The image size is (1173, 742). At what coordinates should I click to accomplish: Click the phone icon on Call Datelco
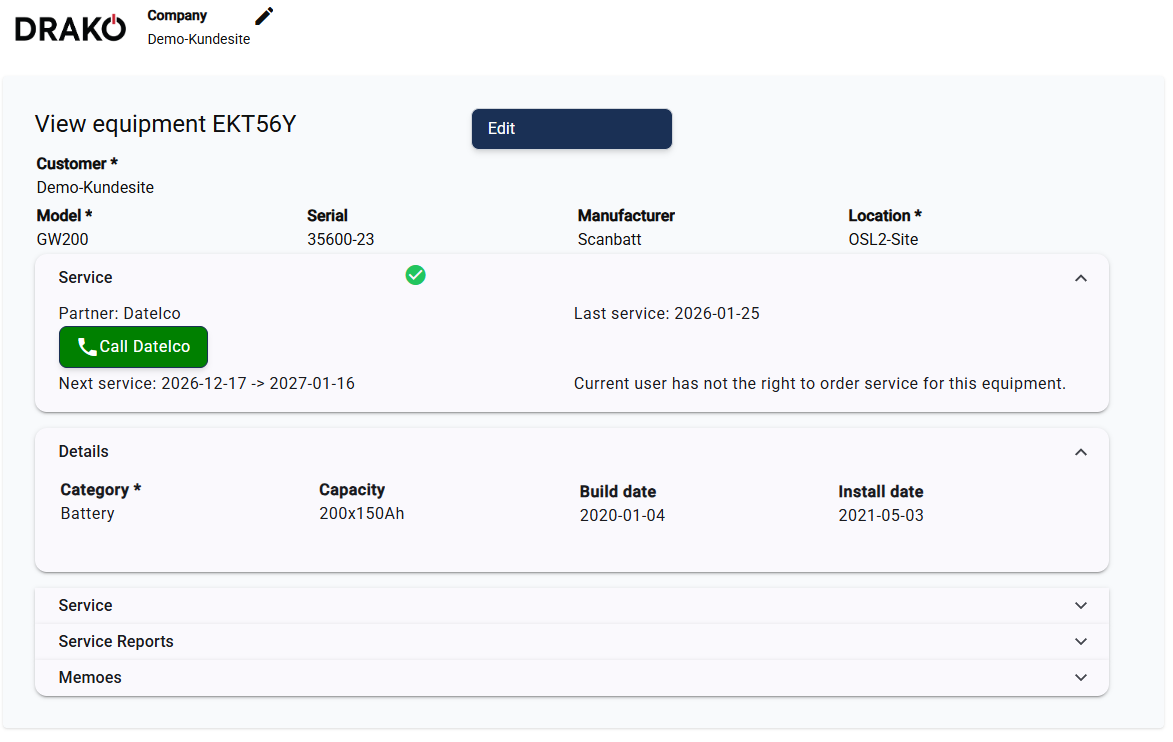[87, 347]
